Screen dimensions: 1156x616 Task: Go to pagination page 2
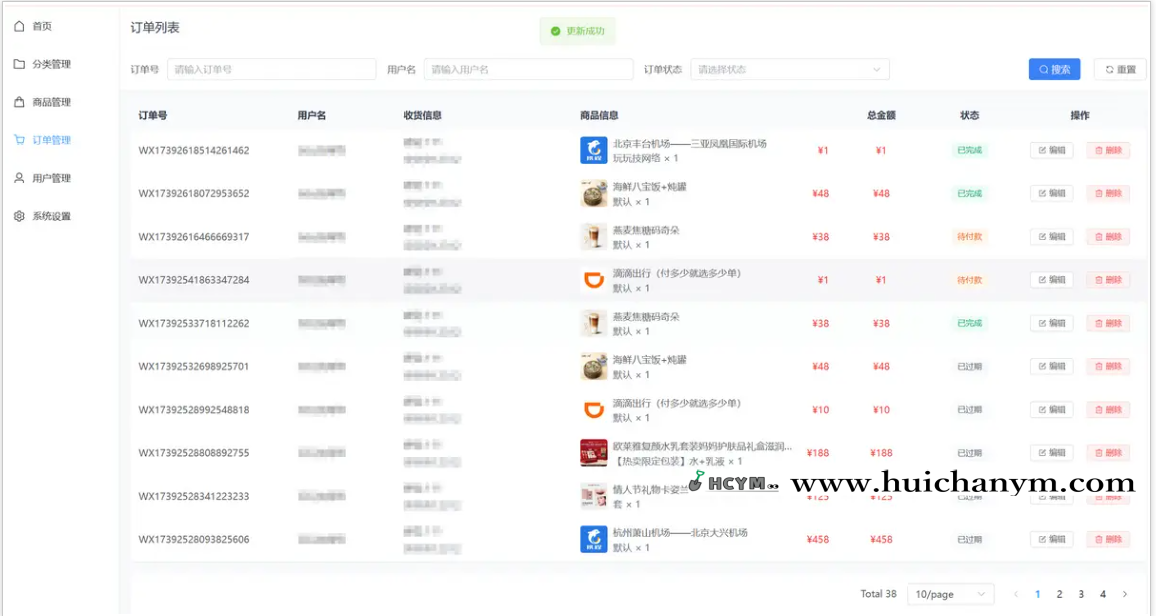tap(1059, 594)
